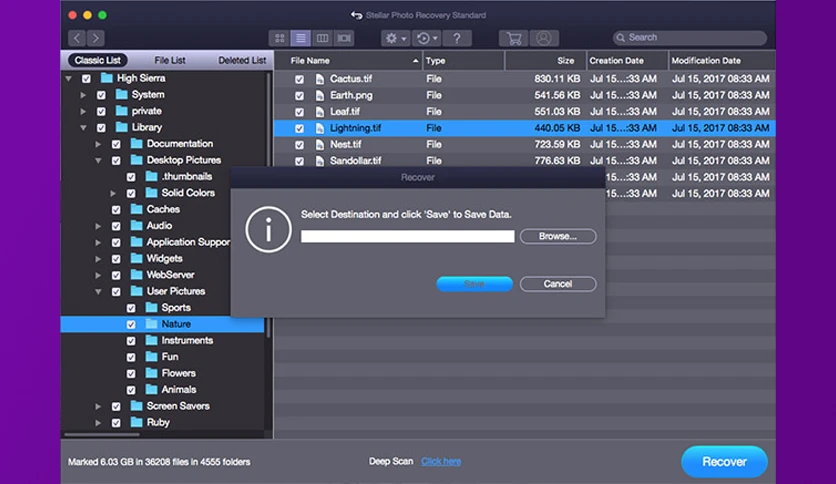The height and width of the screenshot is (484, 836).
Task: Click the Instruments folder icon
Action: (151, 341)
